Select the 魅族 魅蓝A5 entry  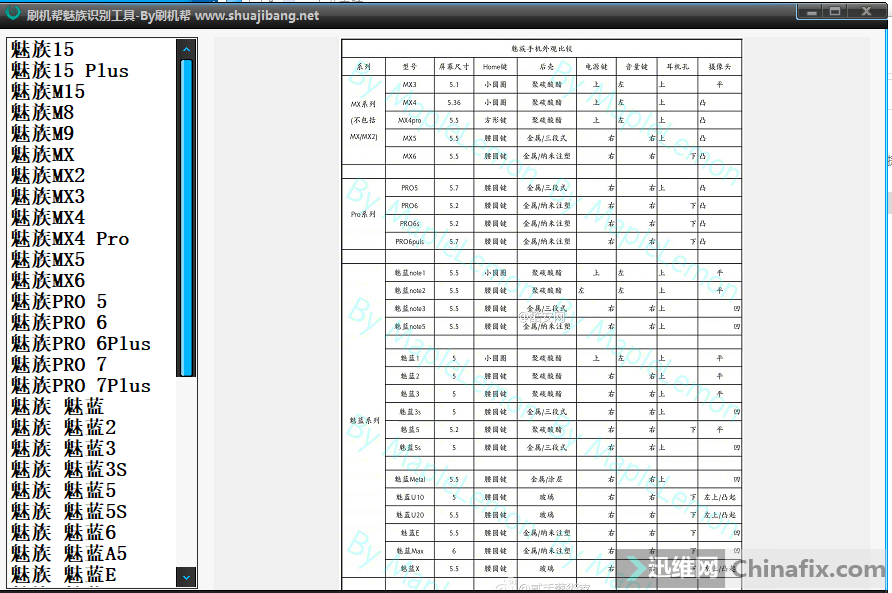(x=69, y=554)
